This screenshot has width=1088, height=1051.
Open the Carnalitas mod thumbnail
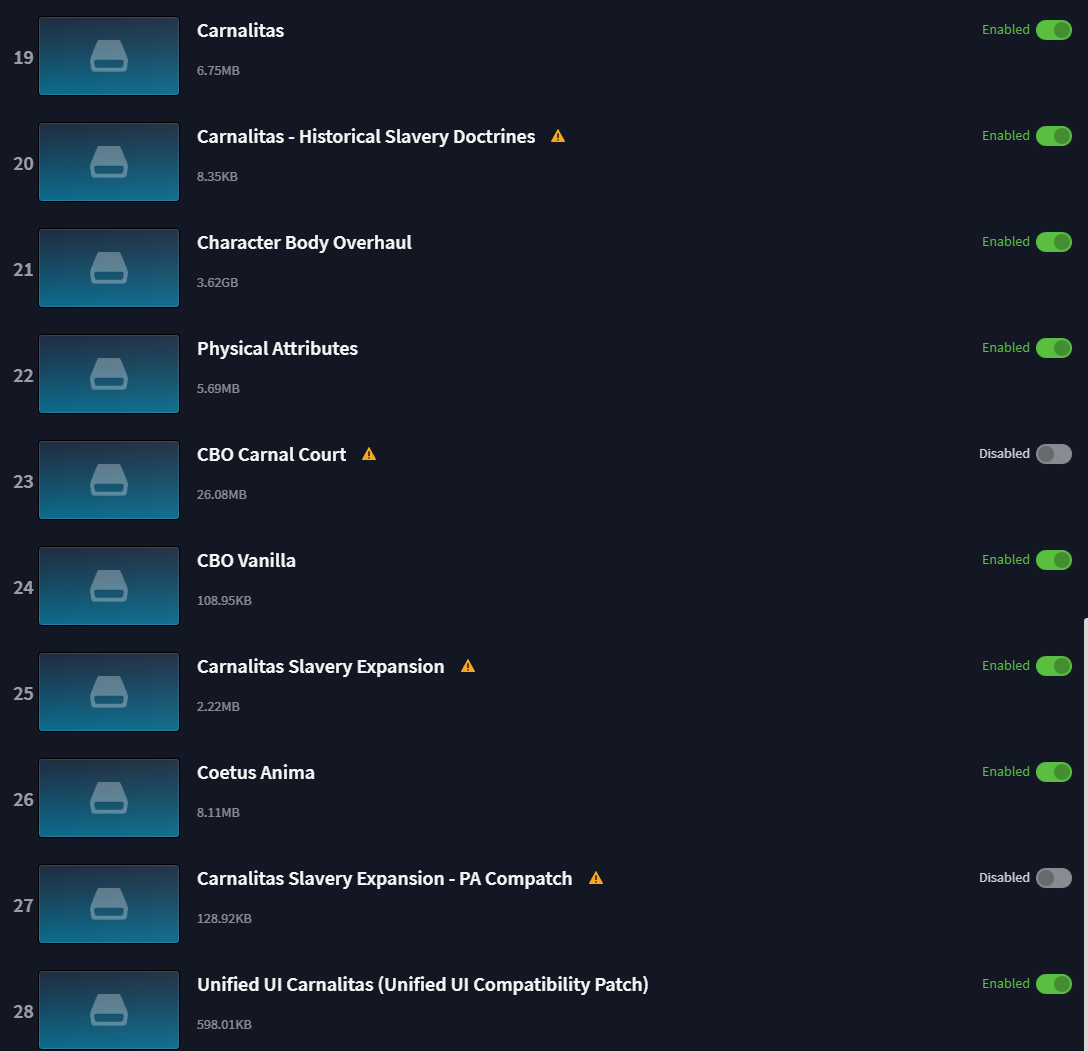(x=109, y=56)
